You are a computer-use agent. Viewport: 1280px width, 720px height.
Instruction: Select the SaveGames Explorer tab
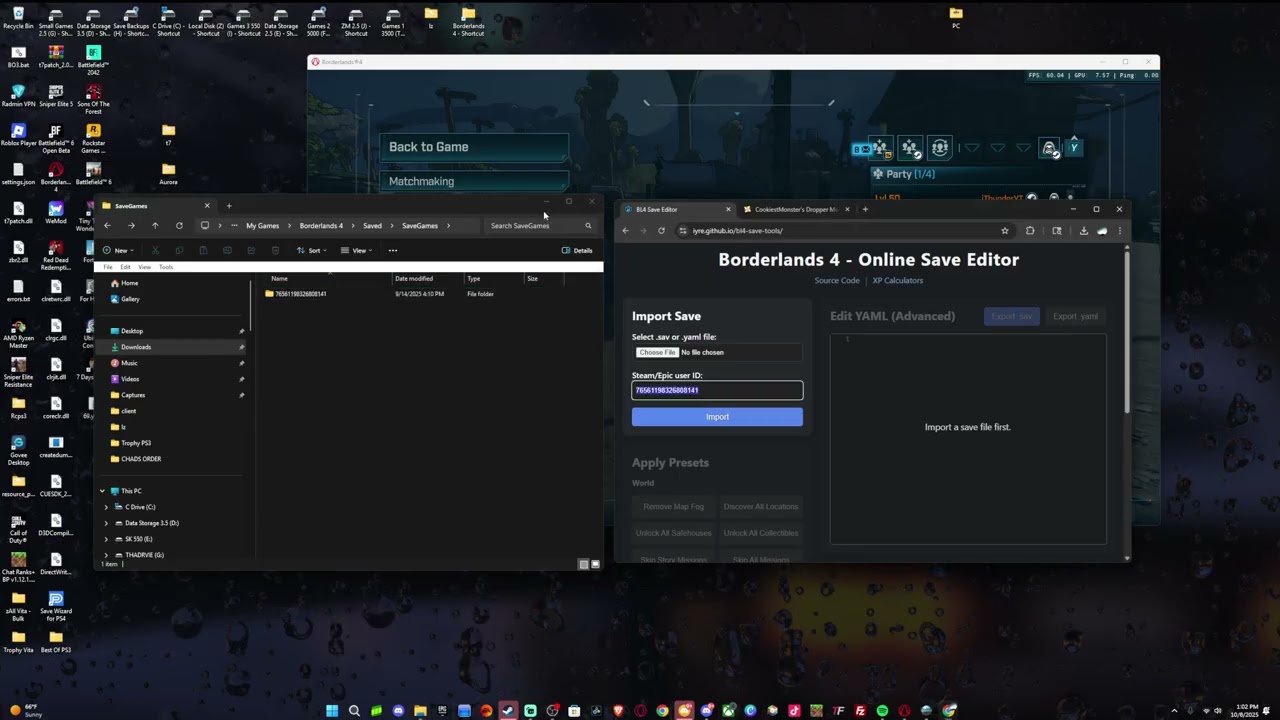[x=155, y=206]
